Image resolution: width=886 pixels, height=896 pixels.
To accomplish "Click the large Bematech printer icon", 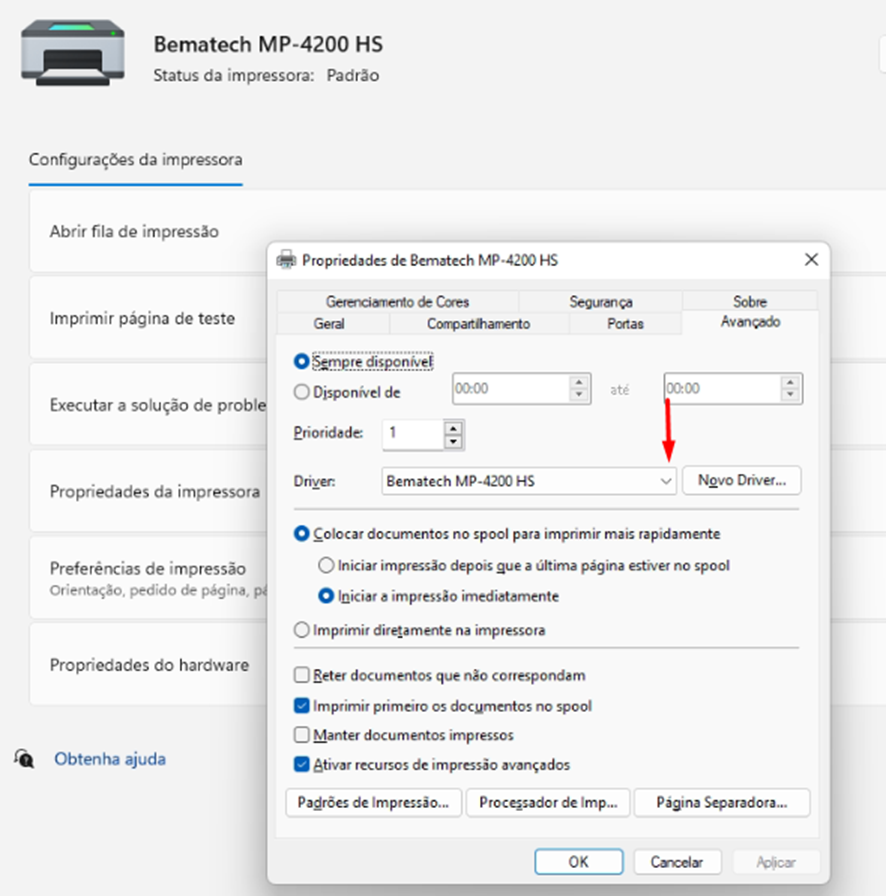I will [73, 53].
